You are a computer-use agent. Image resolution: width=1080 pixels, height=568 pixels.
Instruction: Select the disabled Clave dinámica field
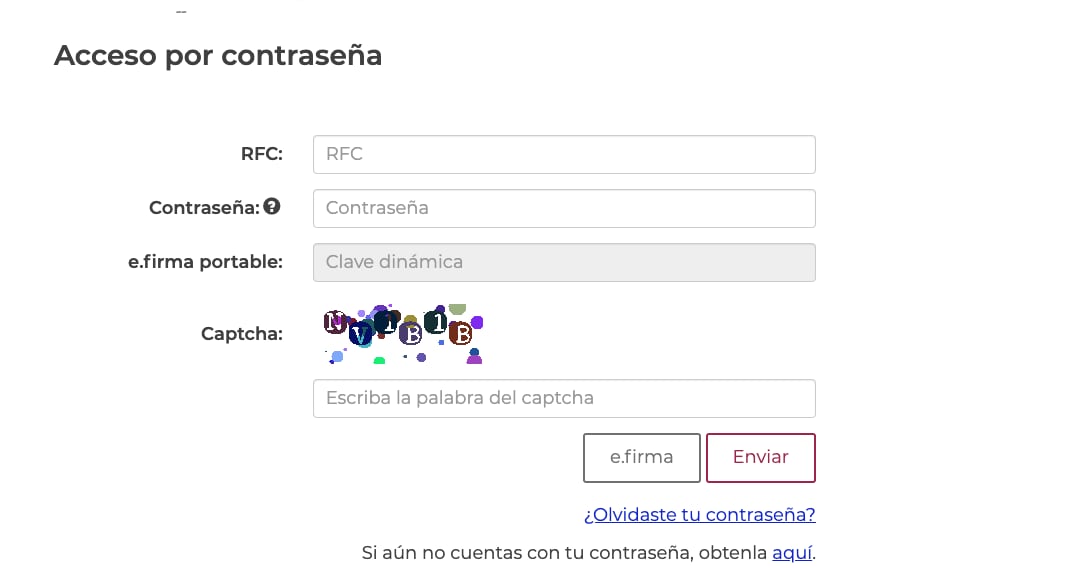point(564,263)
